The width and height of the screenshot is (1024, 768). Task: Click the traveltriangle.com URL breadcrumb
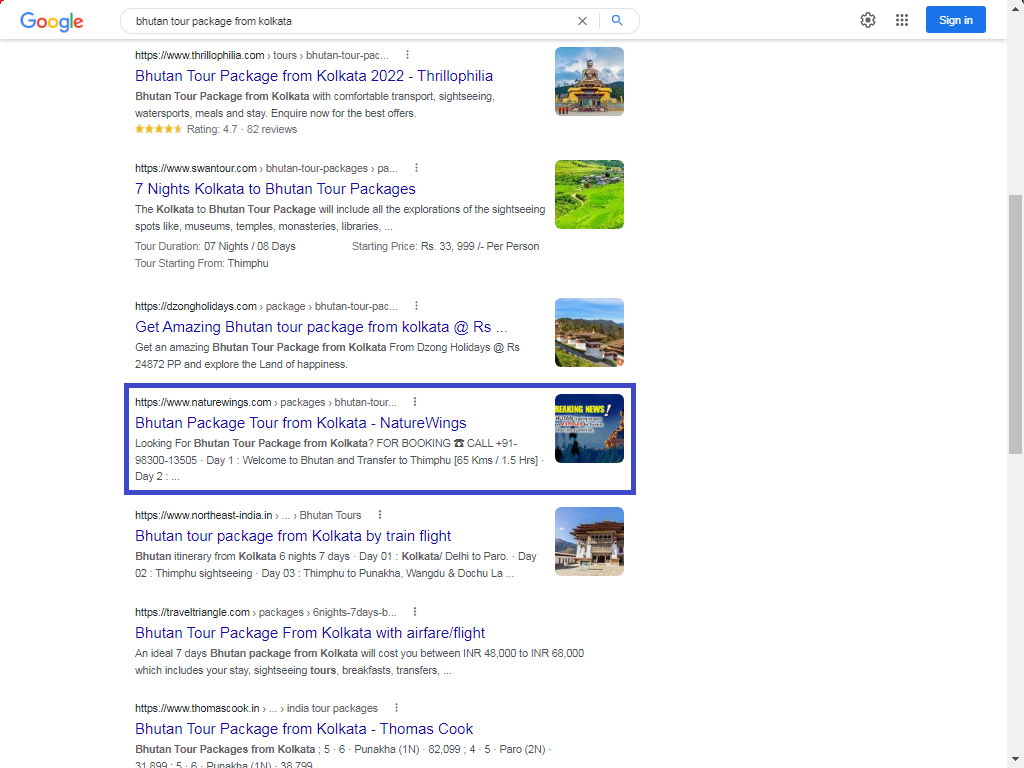pos(265,612)
